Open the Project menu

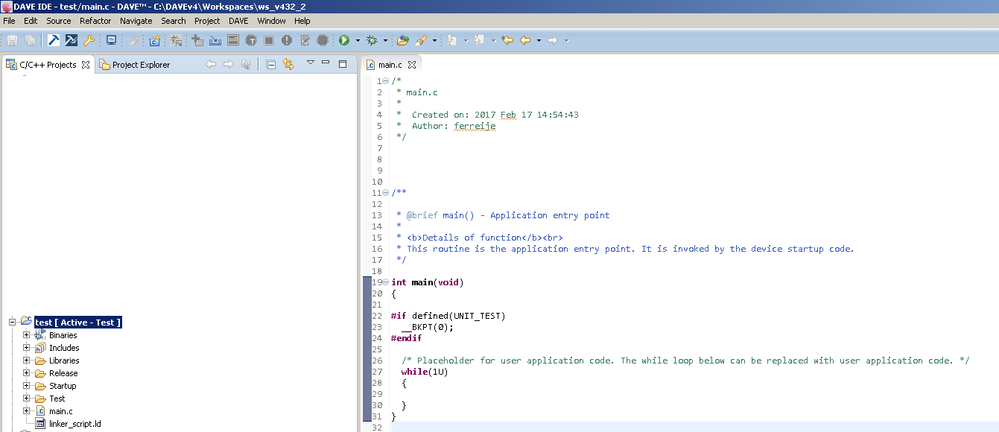[x=207, y=20]
